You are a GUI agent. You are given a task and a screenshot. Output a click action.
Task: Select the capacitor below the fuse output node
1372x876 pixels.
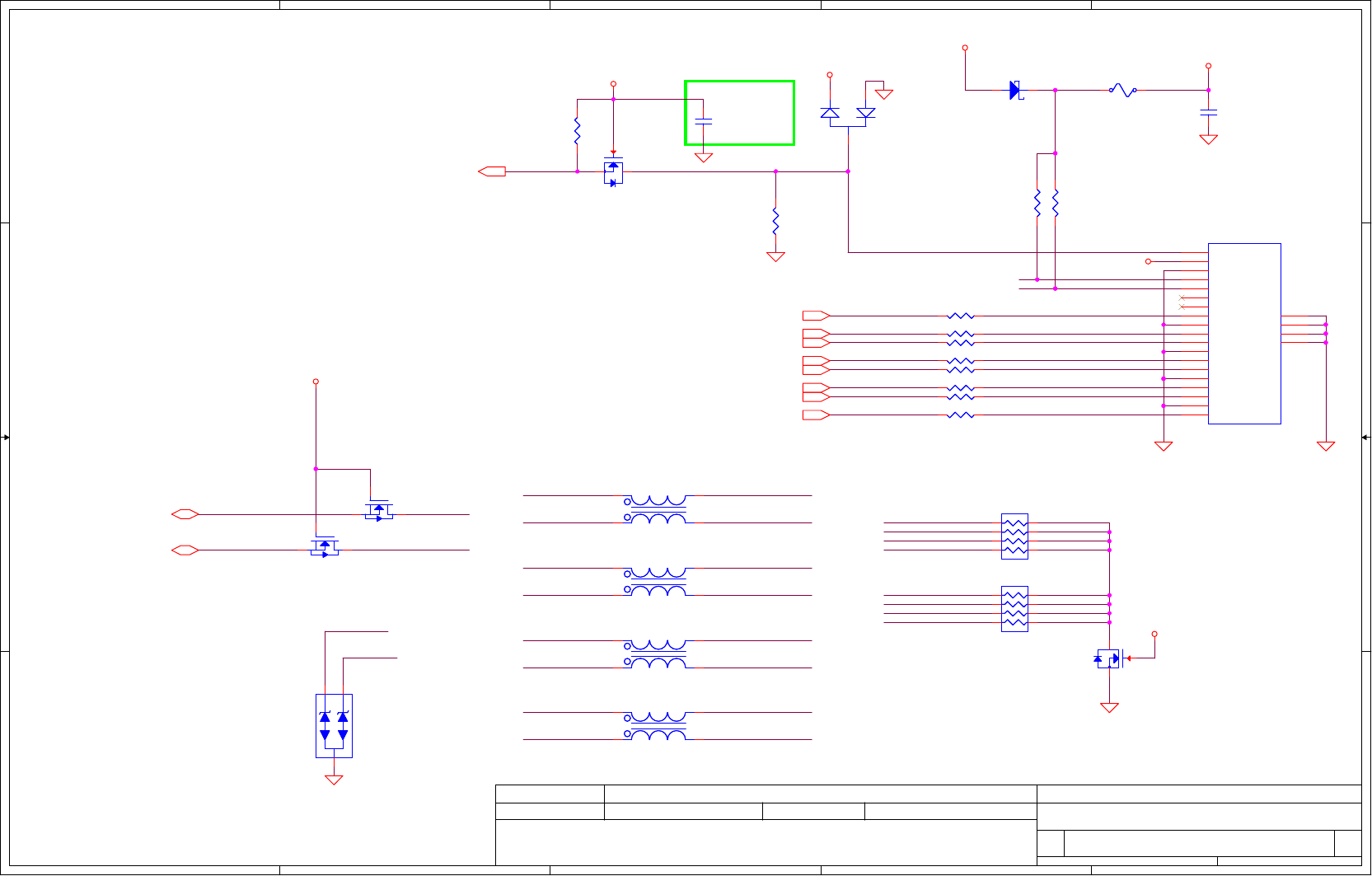coord(1208,111)
